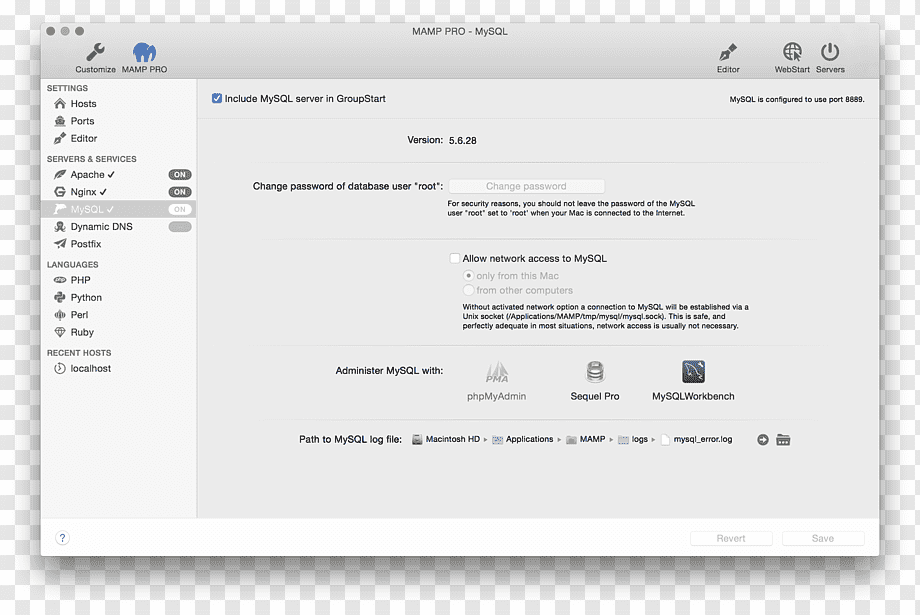Click the MAMP PRO elephant icon
Viewport: 920px width, 615px height.
pyautogui.click(x=144, y=58)
